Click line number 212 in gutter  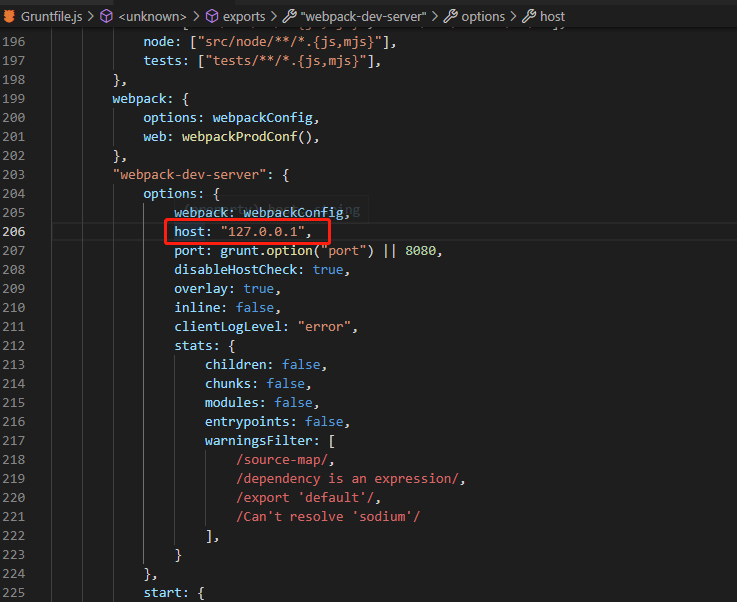(14, 346)
